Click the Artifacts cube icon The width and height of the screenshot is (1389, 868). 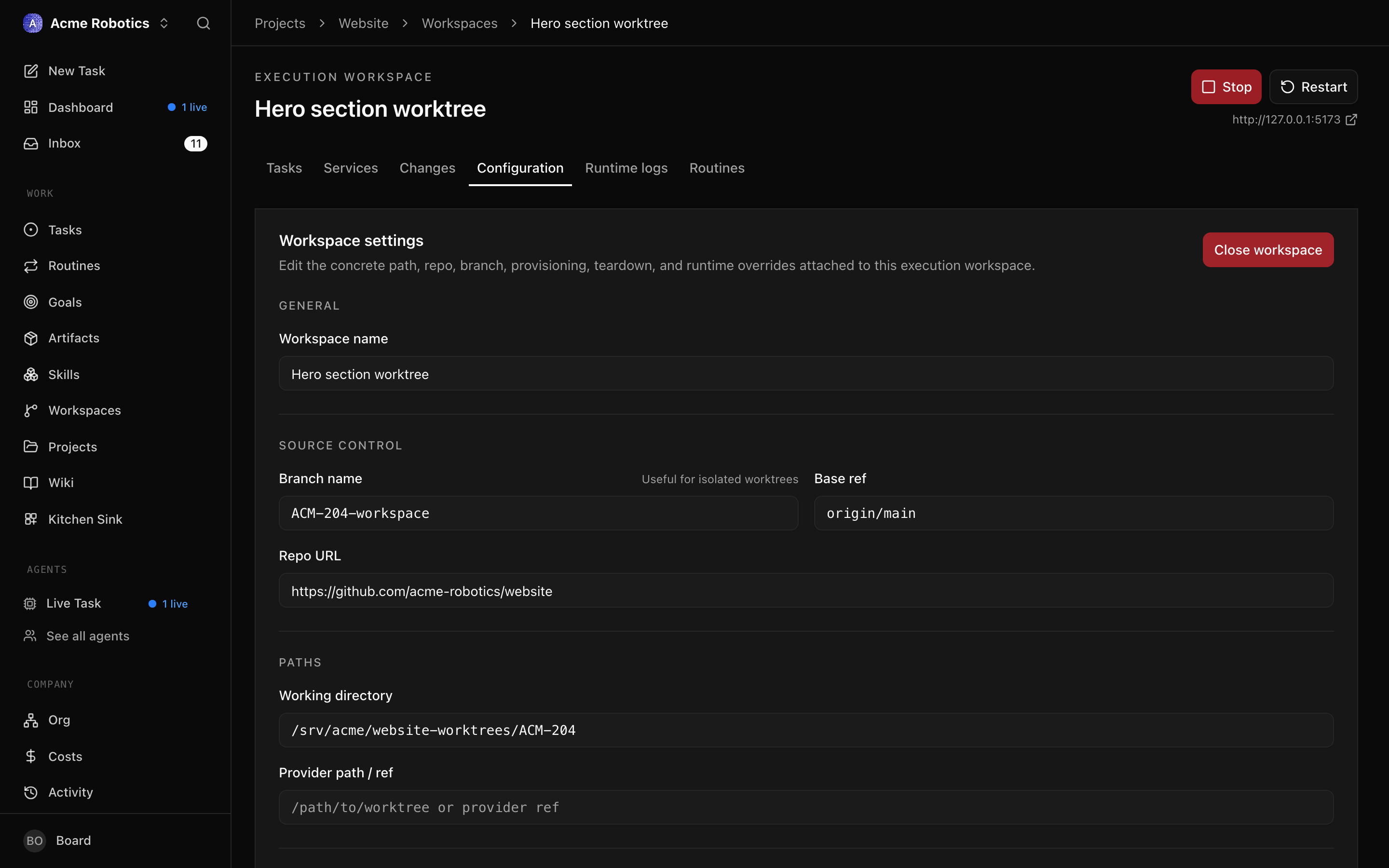(x=31, y=338)
